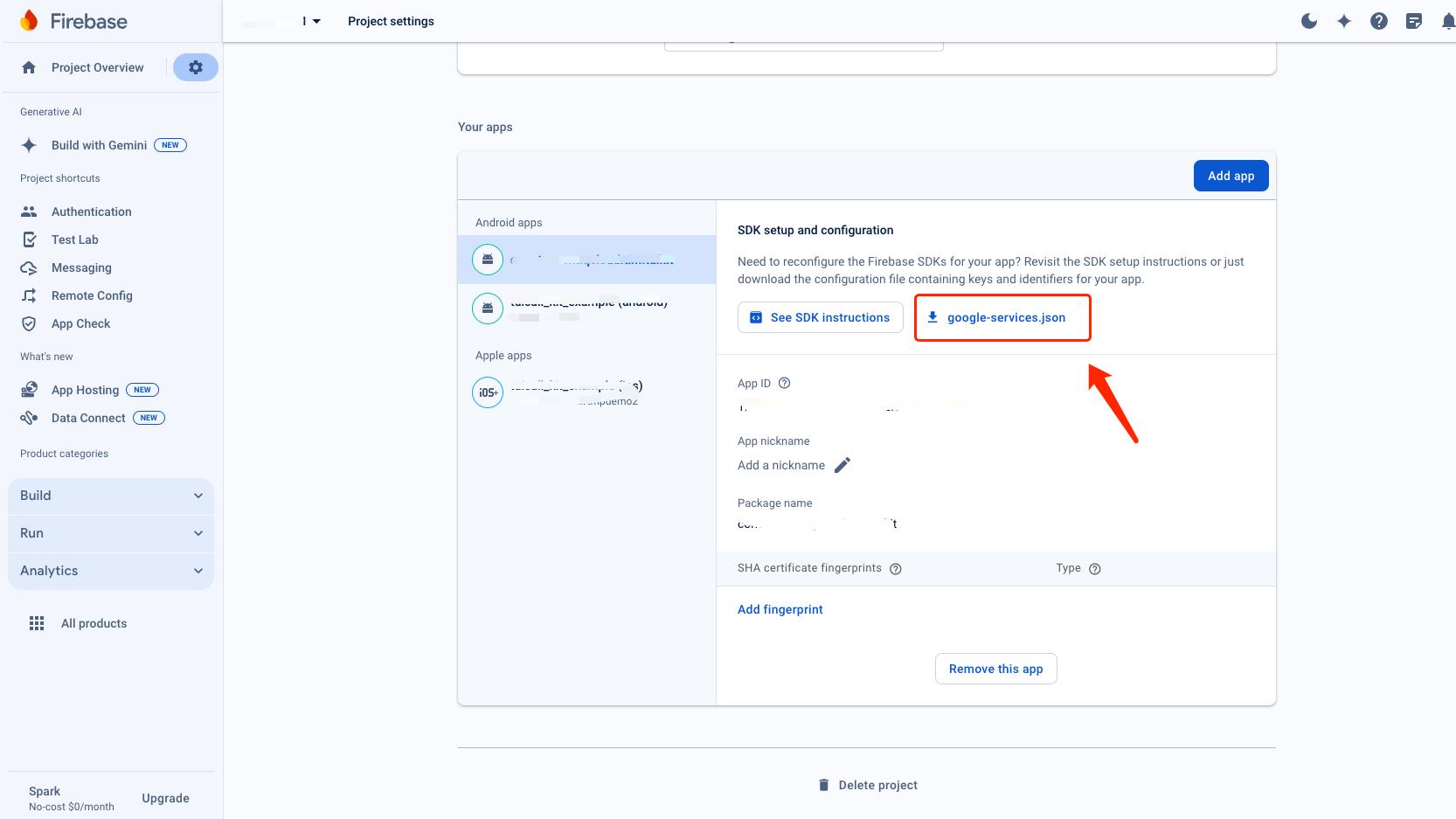Open the help question mark icon
Screen dimensions: 1456x819
click(x=1379, y=21)
